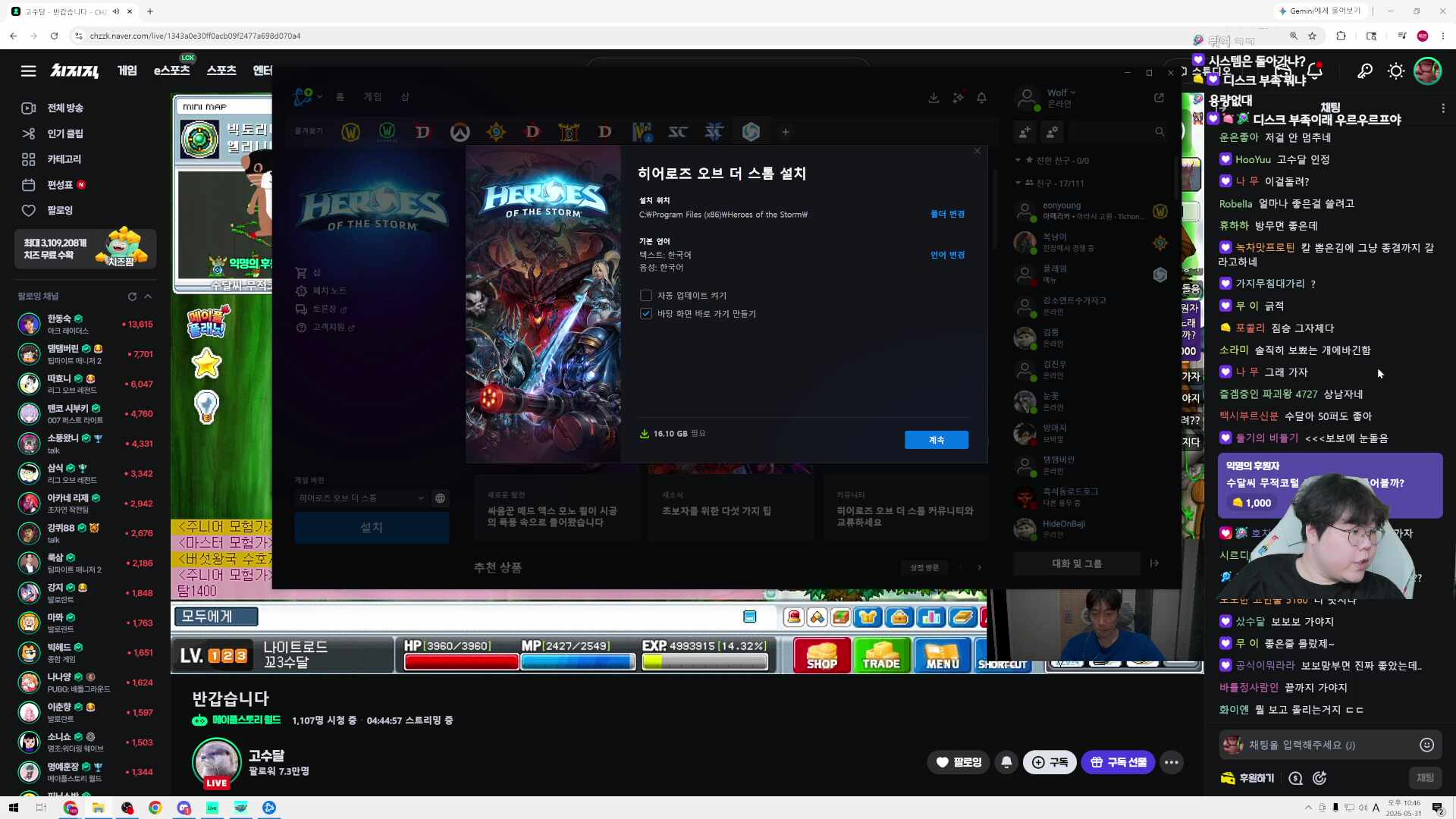Open the emoji picker in chat input
1456x819 pixels.
pyautogui.click(x=1426, y=745)
